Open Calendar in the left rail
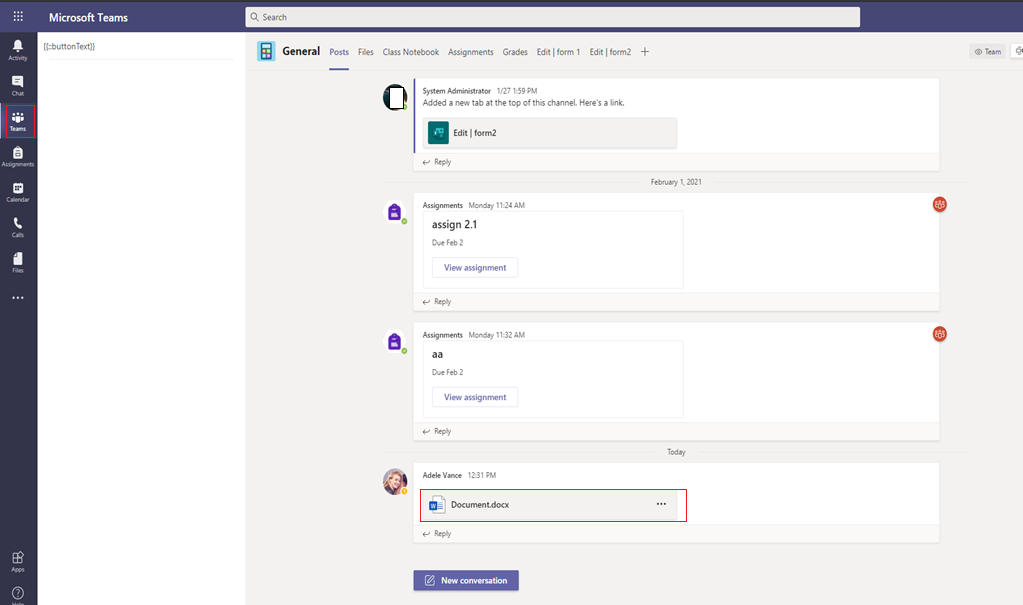Viewport: 1023px width, 605px height. click(x=18, y=192)
